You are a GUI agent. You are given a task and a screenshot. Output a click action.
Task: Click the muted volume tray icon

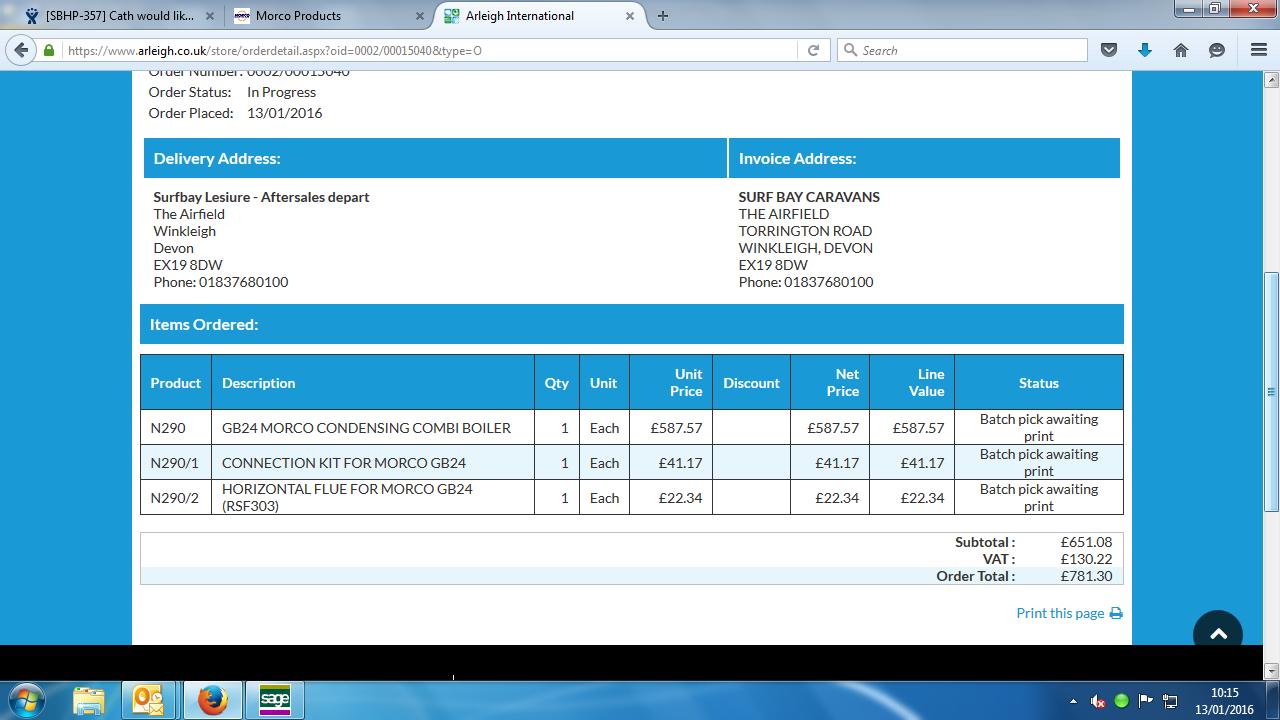point(1097,701)
